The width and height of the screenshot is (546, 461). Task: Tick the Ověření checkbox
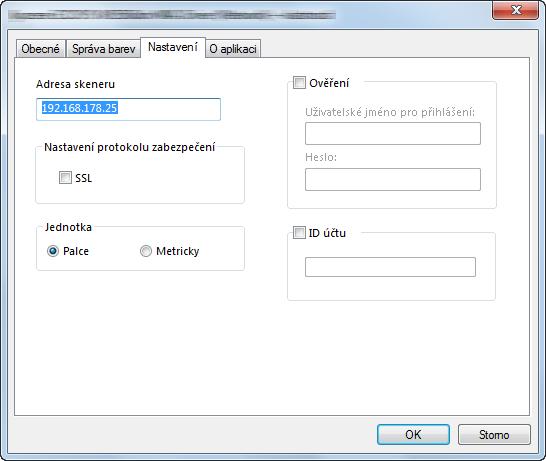pyautogui.click(x=299, y=83)
